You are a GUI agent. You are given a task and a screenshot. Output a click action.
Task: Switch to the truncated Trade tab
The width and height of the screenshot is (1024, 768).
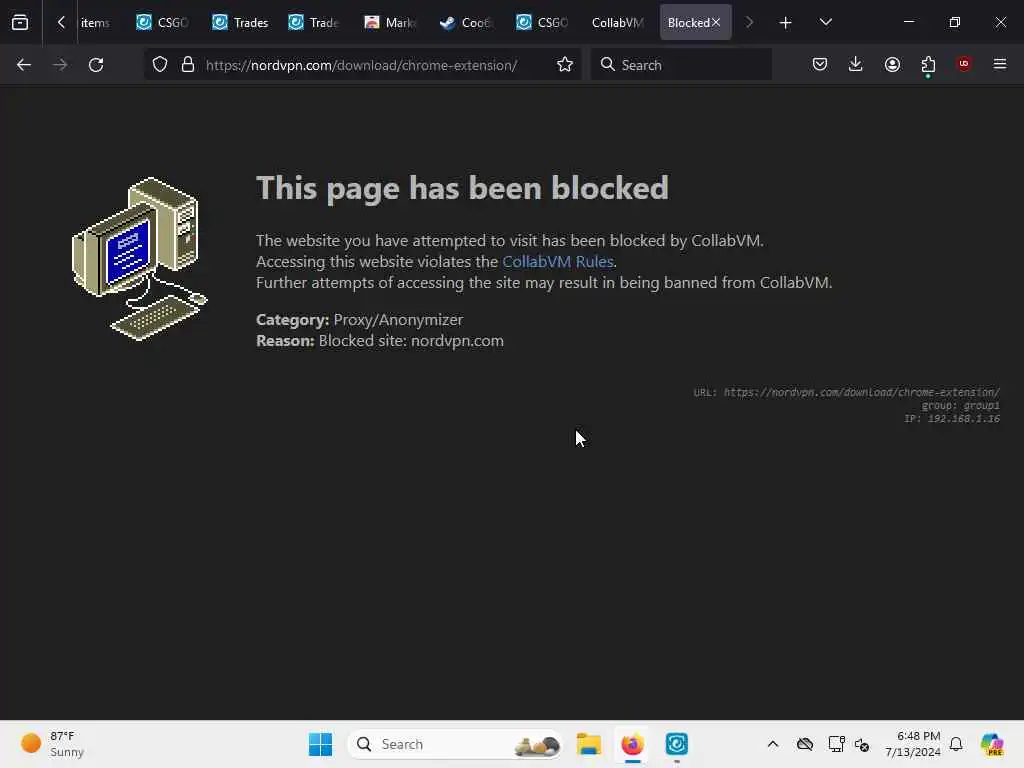(315, 23)
